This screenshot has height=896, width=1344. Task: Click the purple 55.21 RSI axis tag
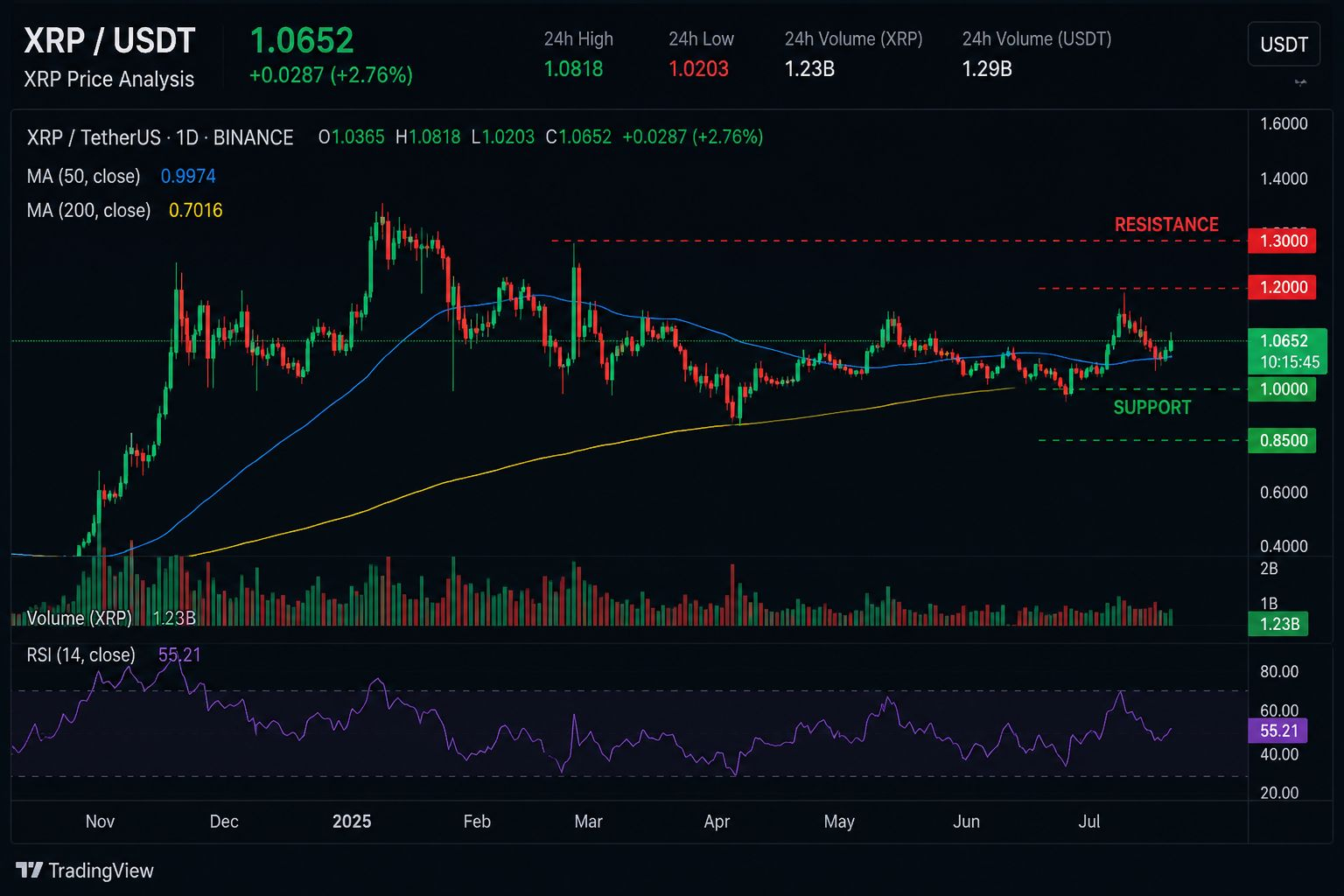click(x=1278, y=731)
